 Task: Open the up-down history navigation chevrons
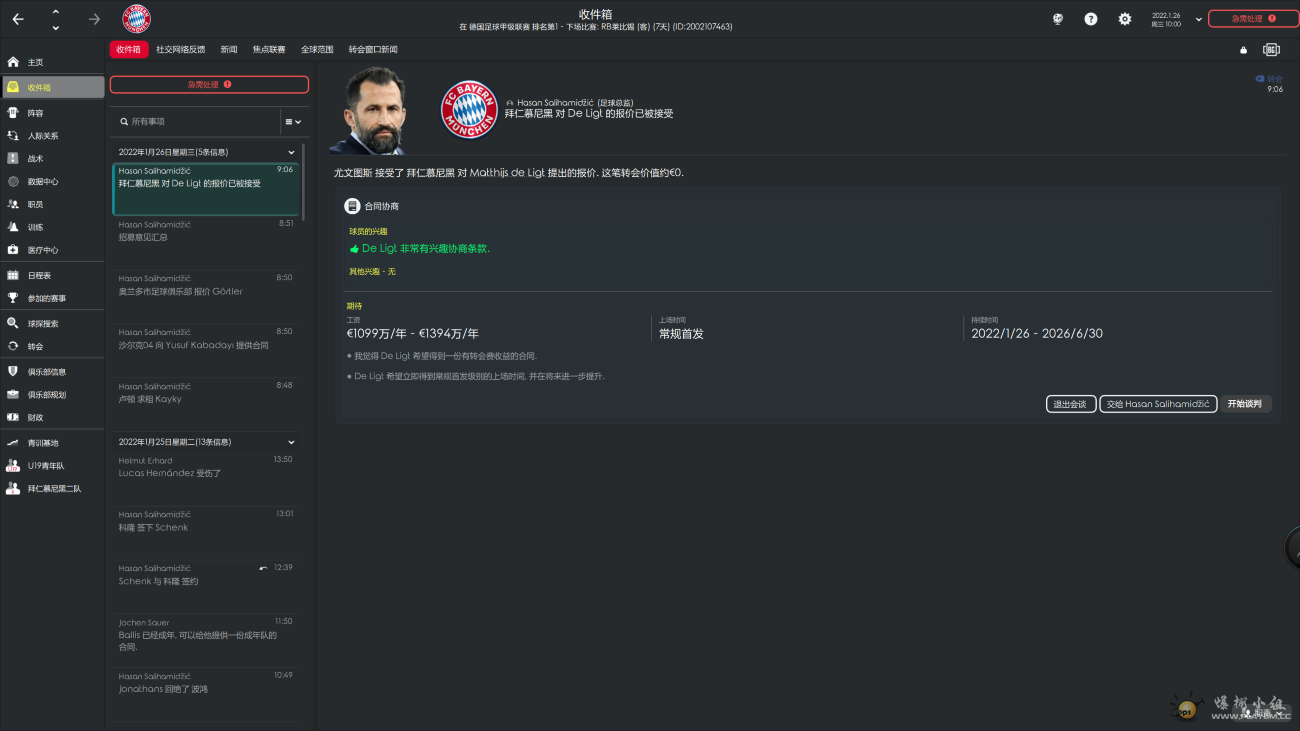point(55,19)
